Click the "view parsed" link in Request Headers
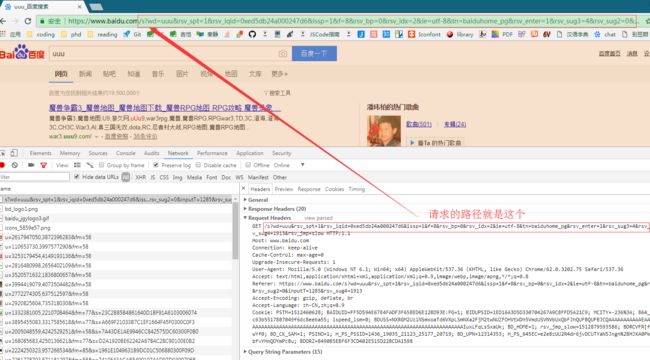Viewport: 650px width, 360px height. click(318, 218)
